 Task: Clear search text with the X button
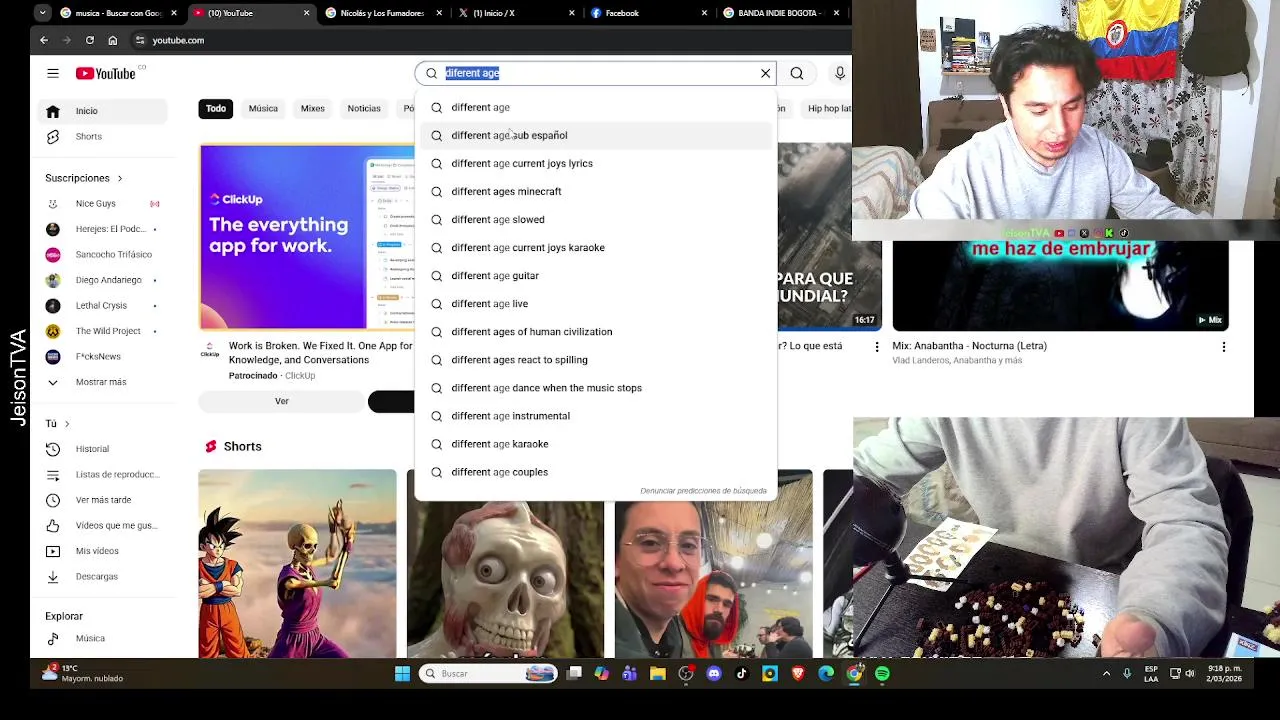[x=766, y=73]
